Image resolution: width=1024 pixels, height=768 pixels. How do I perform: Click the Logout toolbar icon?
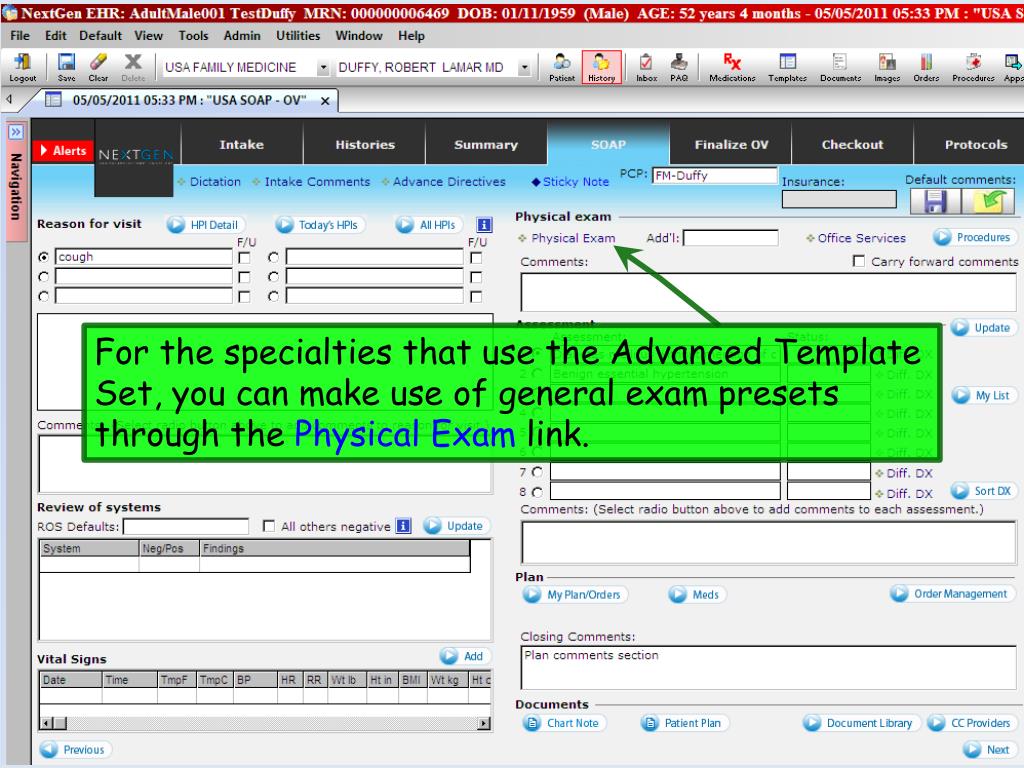(x=22, y=67)
